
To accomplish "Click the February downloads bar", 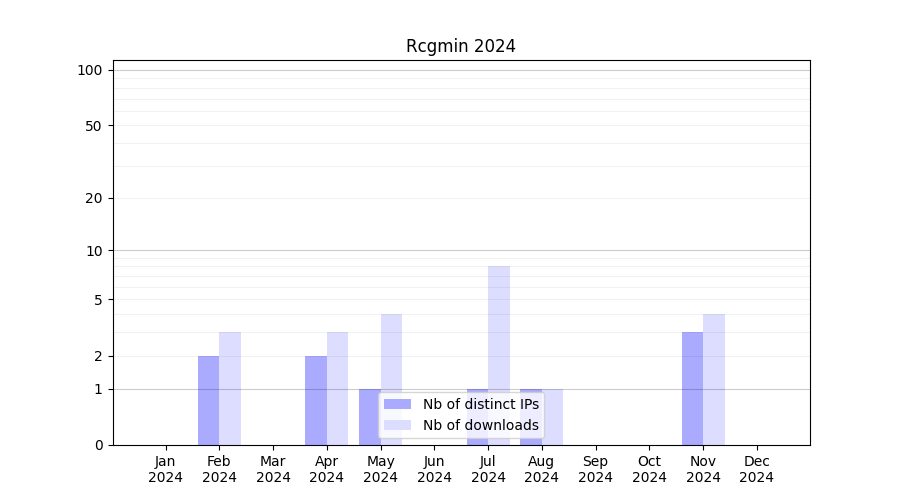I will click(x=230, y=388).
